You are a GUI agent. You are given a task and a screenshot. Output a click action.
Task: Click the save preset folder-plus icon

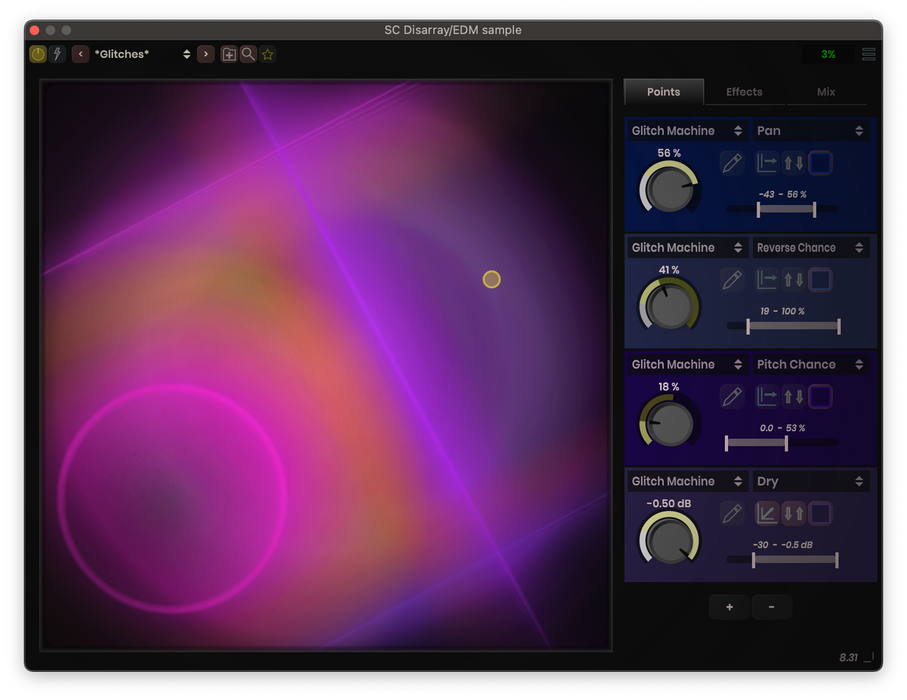[229, 54]
